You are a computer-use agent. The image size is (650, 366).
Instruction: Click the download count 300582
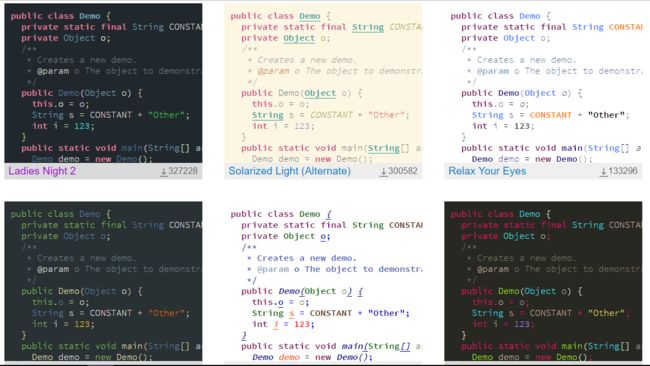click(x=403, y=171)
